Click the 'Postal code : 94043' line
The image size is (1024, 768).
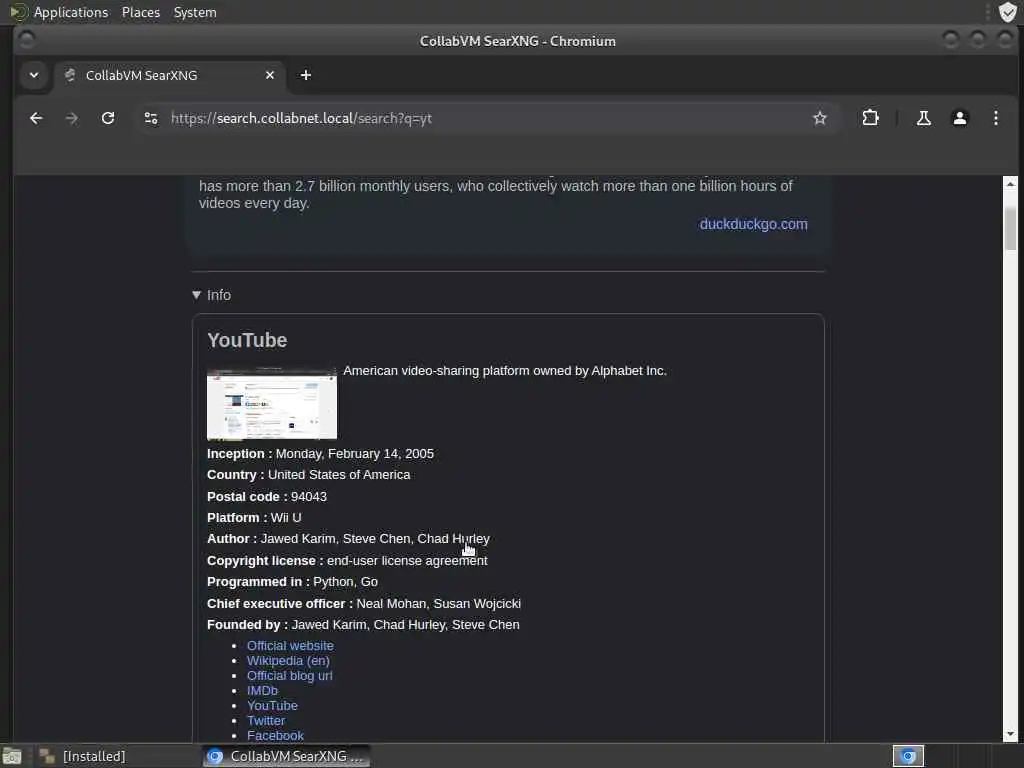[x=266, y=496]
